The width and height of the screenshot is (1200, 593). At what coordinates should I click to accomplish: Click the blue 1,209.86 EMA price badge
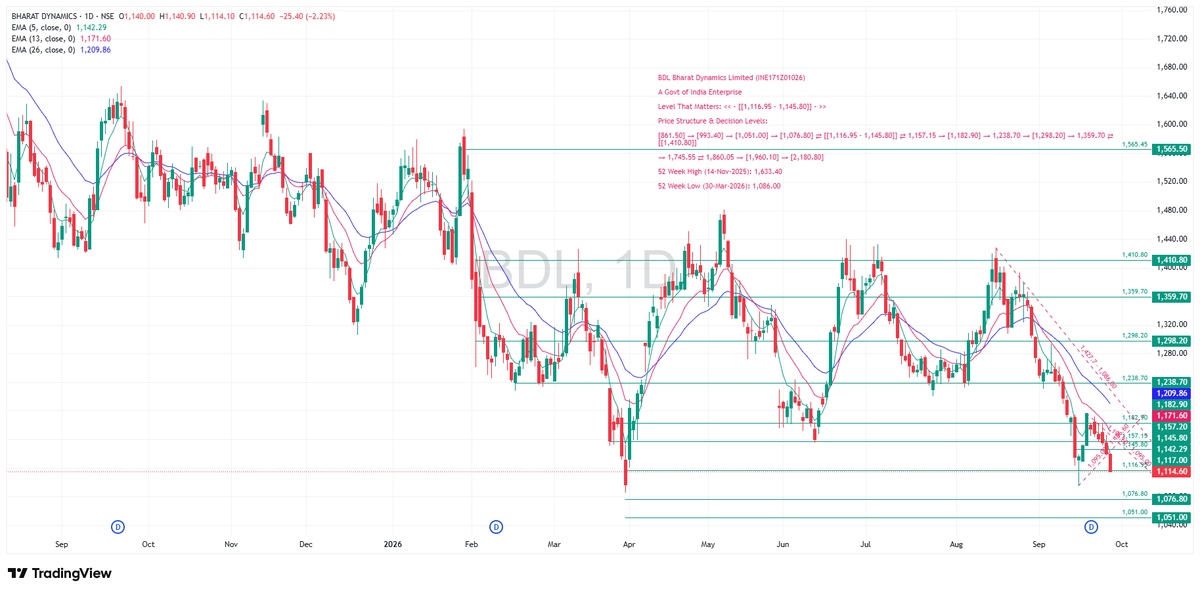pyautogui.click(x=1170, y=394)
